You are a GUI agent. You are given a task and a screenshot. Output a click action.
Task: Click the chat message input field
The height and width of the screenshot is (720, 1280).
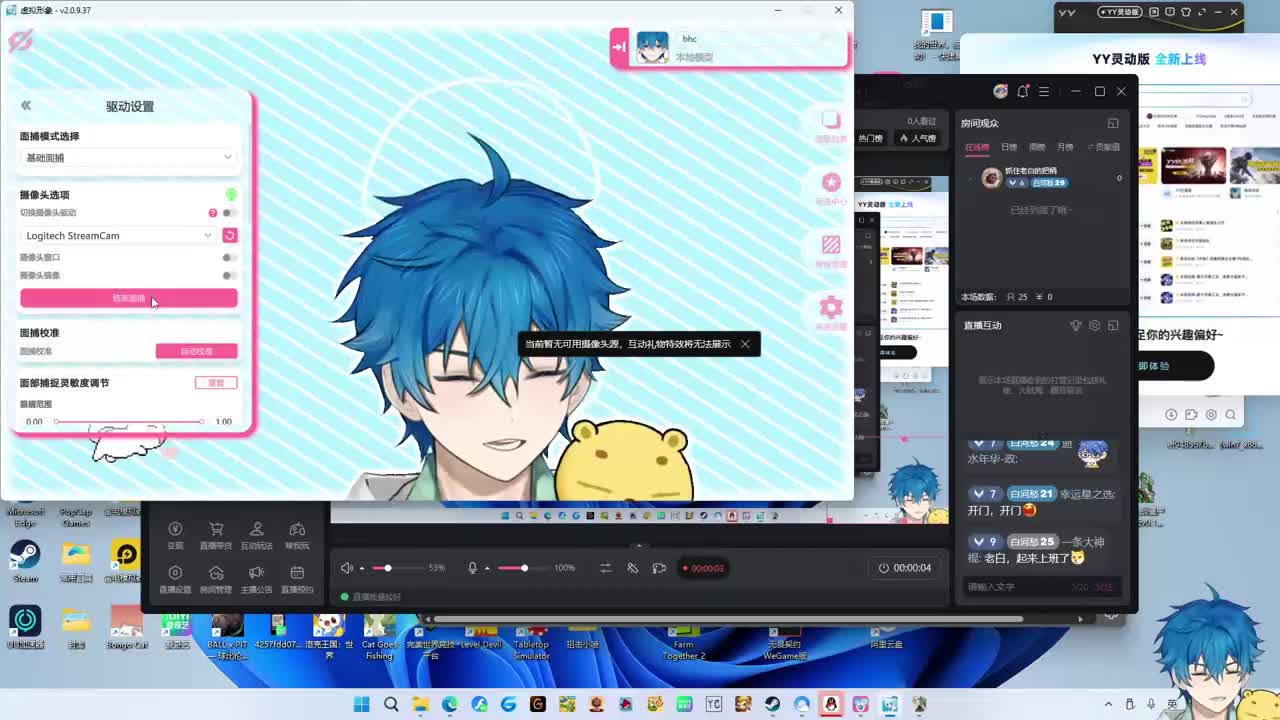1041,587
